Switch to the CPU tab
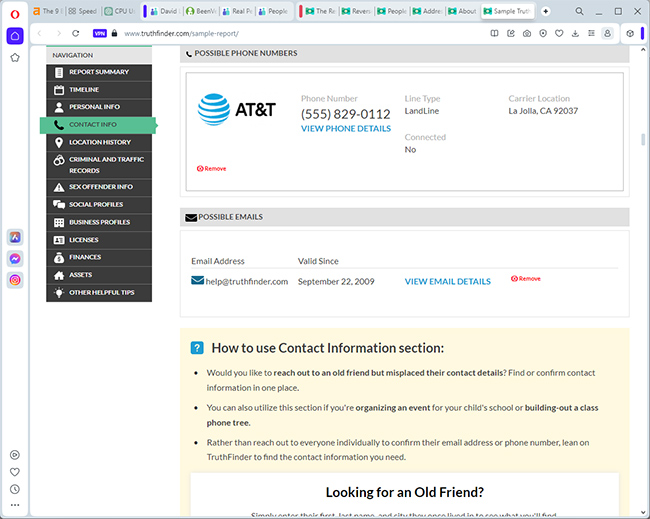 click(x=119, y=11)
